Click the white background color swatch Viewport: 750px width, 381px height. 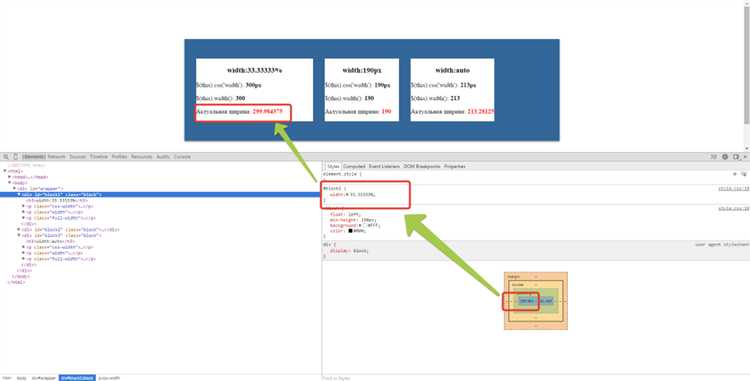click(365, 225)
